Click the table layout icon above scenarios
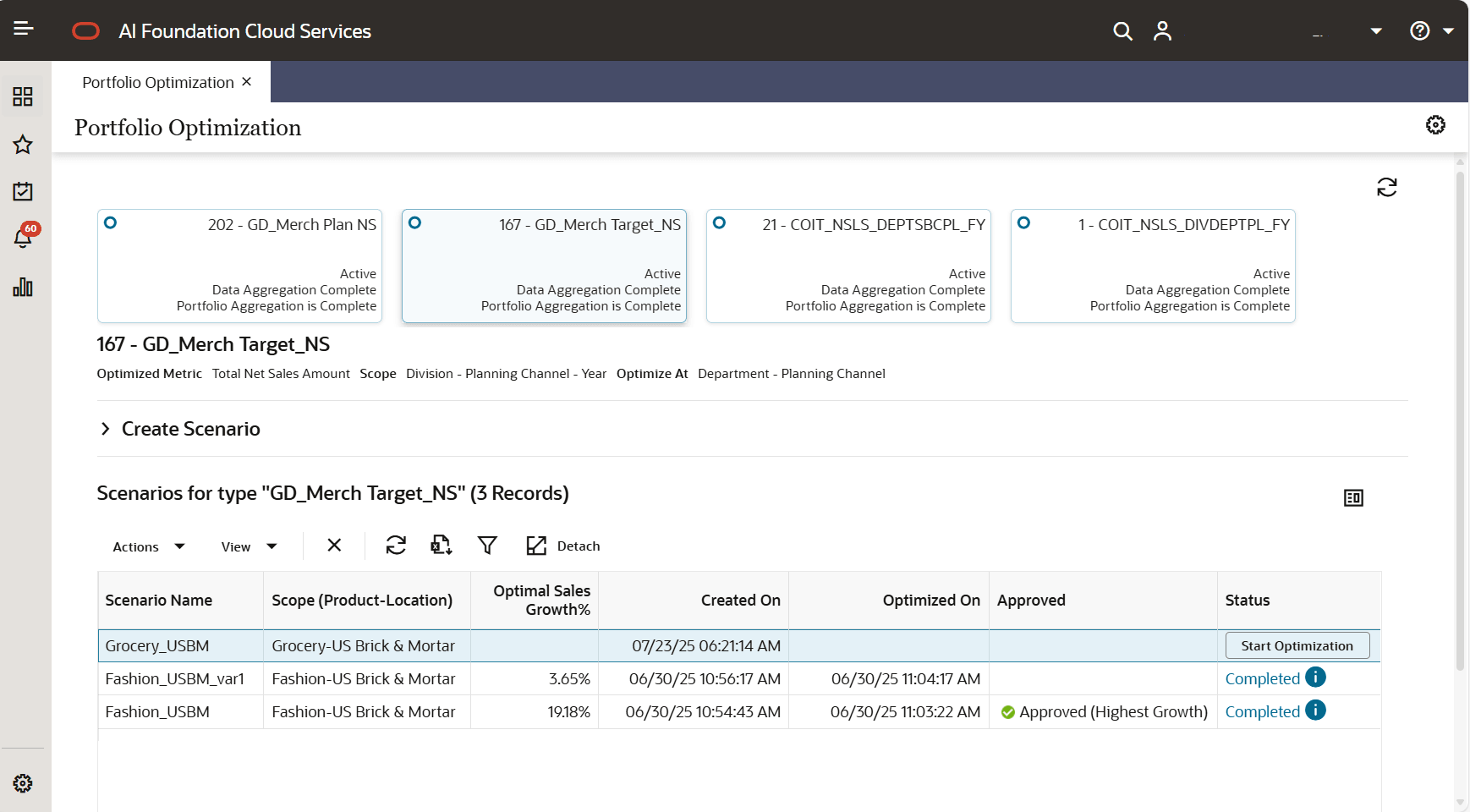 tap(1353, 498)
